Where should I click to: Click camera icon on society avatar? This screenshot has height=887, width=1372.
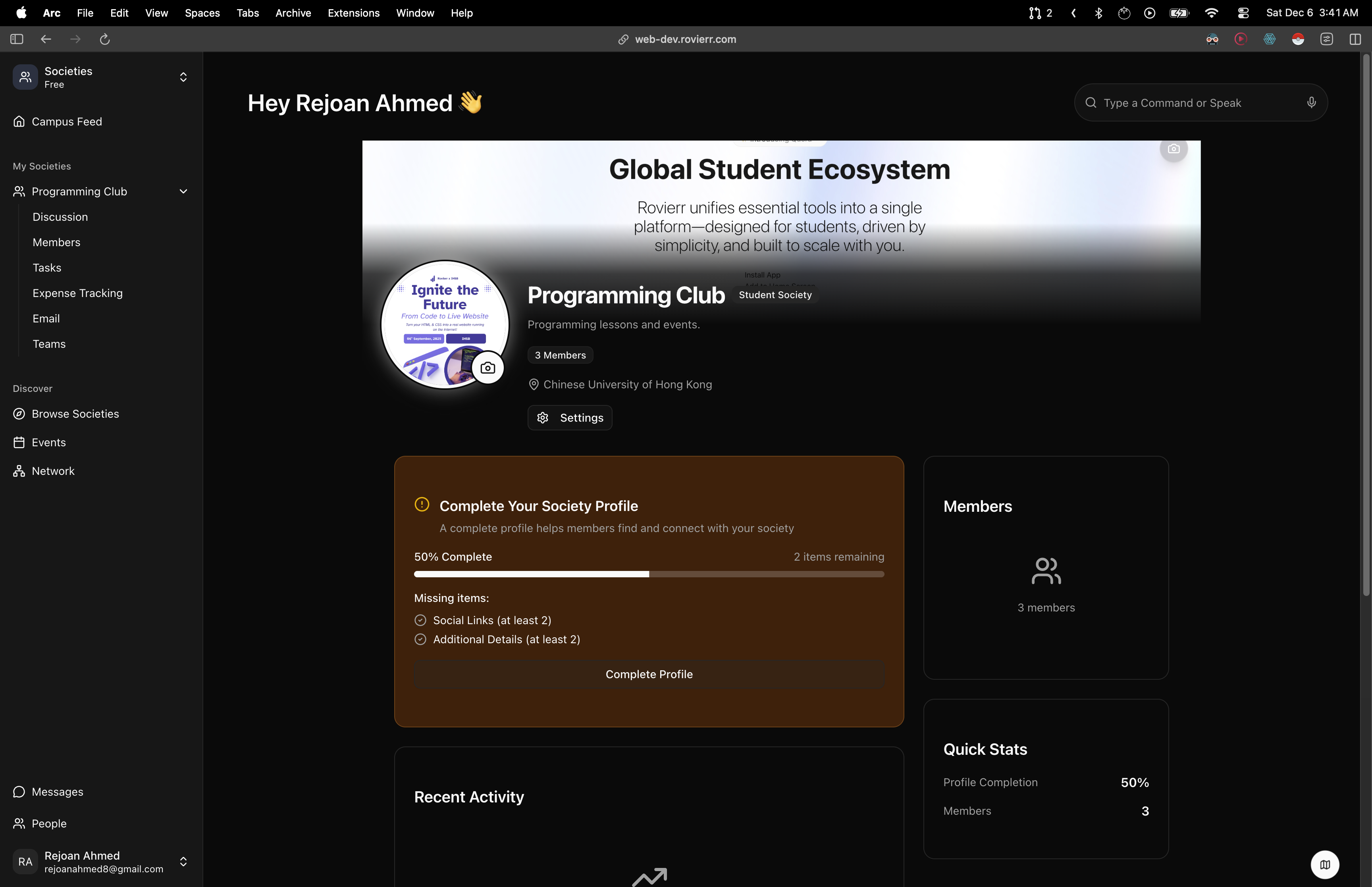pyautogui.click(x=488, y=368)
